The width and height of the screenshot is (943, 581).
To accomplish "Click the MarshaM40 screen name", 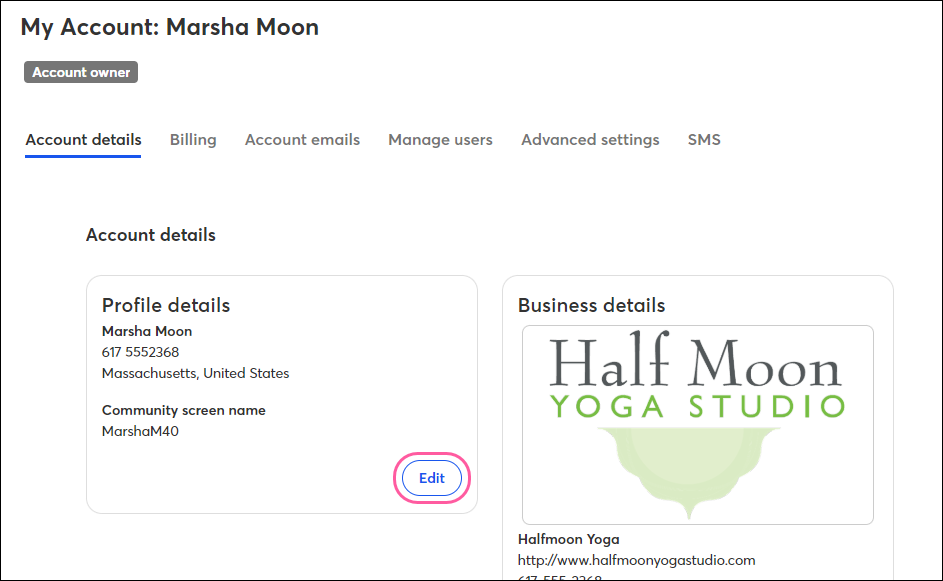I will (140, 431).
